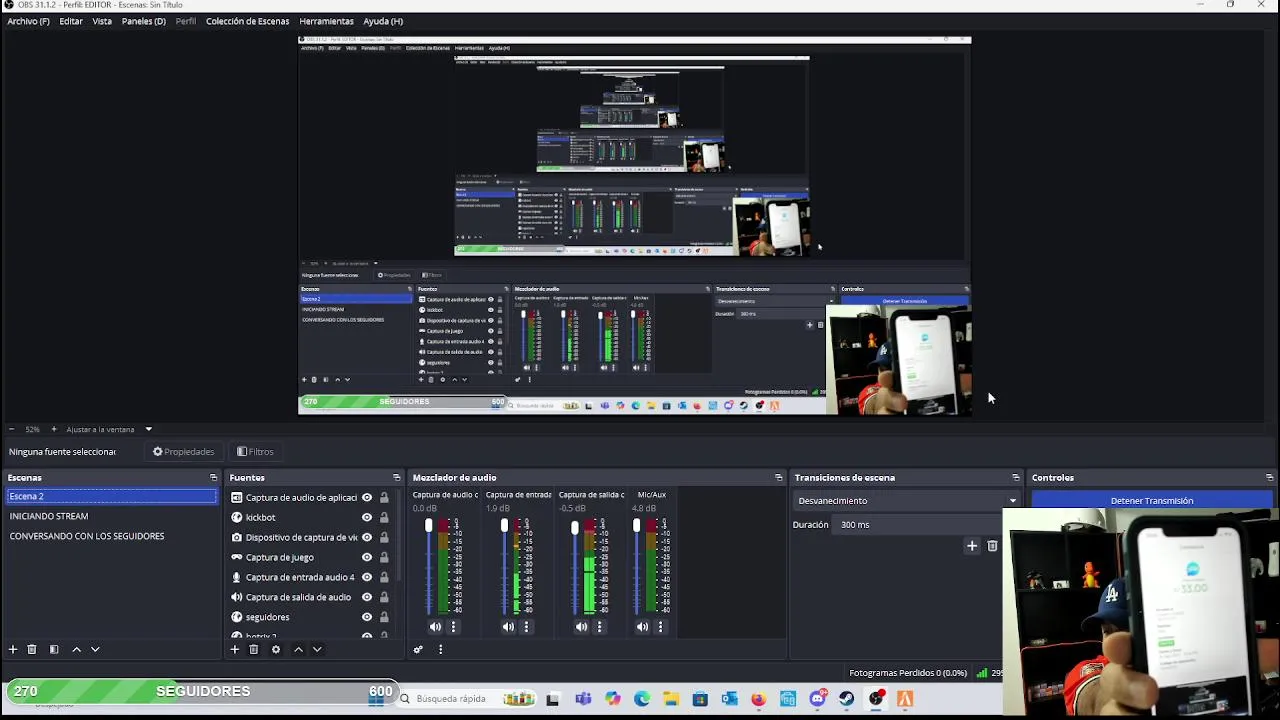The width and height of the screenshot is (1280, 720).
Task: Select Escena 2 scene
Action: (x=111, y=496)
